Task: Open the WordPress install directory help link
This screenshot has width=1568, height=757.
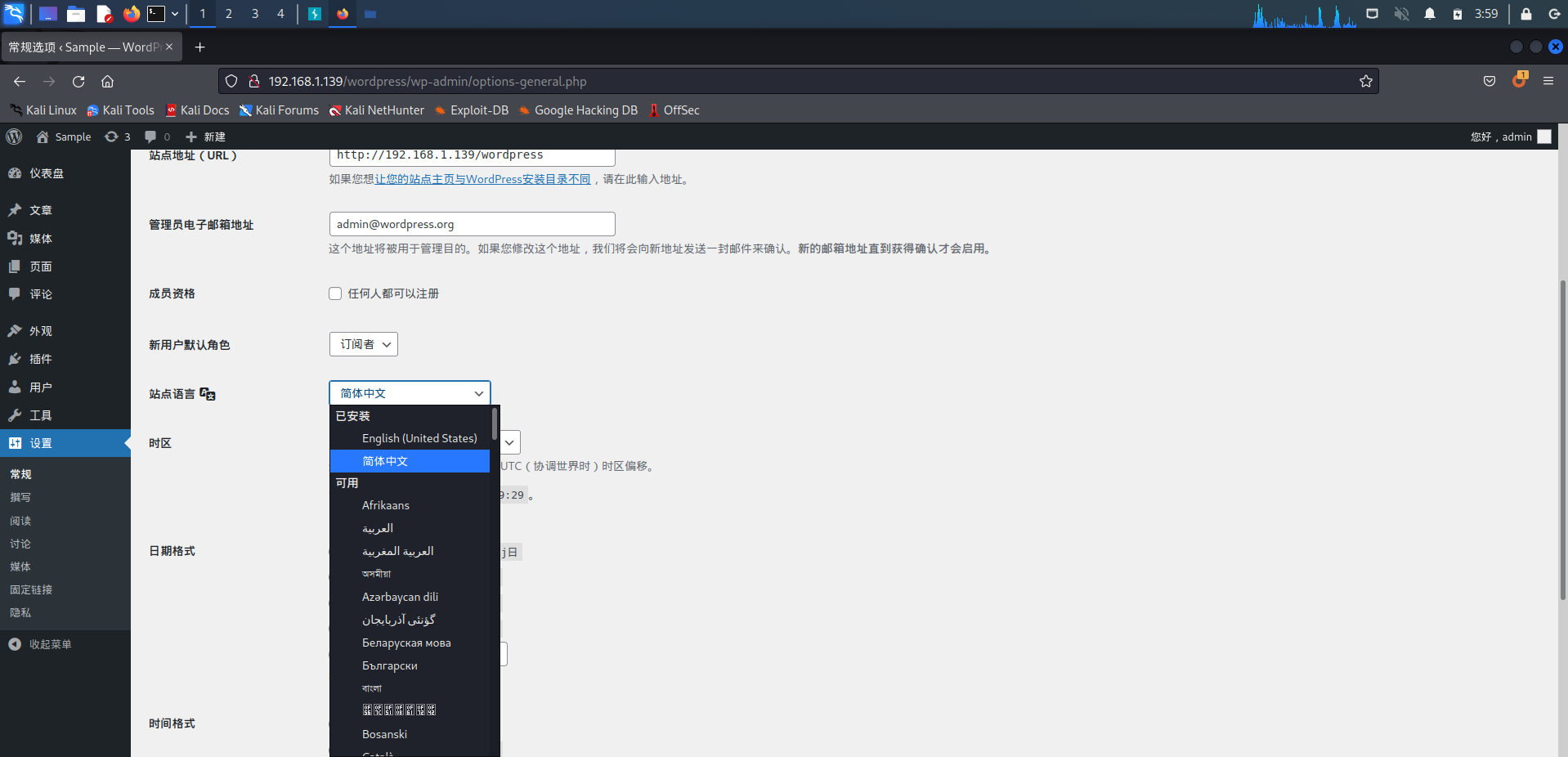Action: click(x=482, y=179)
